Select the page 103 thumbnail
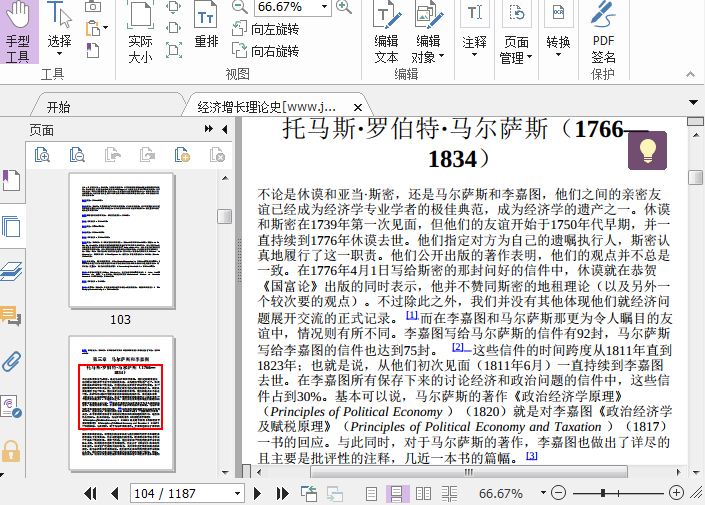This screenshot has width=705, height=505. (x=121, y=241)
